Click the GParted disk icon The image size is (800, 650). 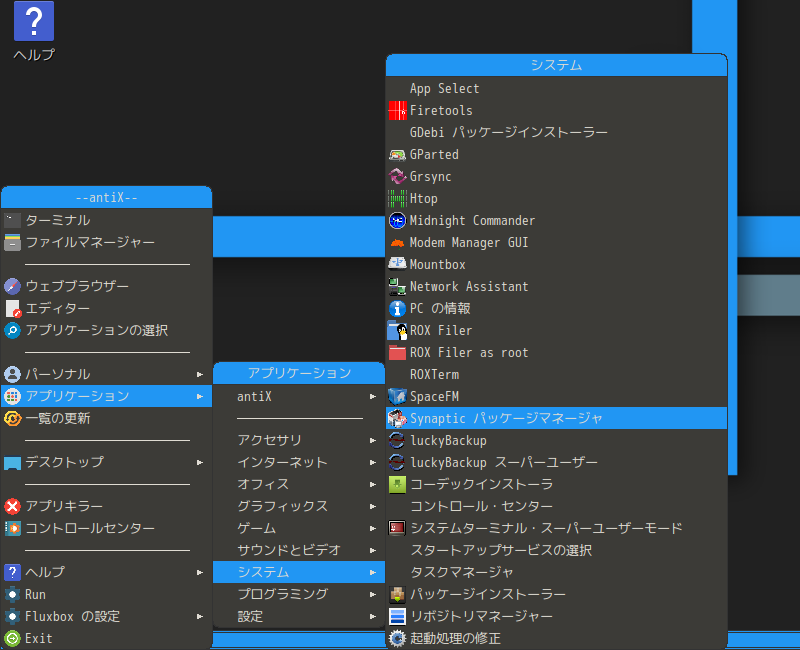(x=397, y=155)
